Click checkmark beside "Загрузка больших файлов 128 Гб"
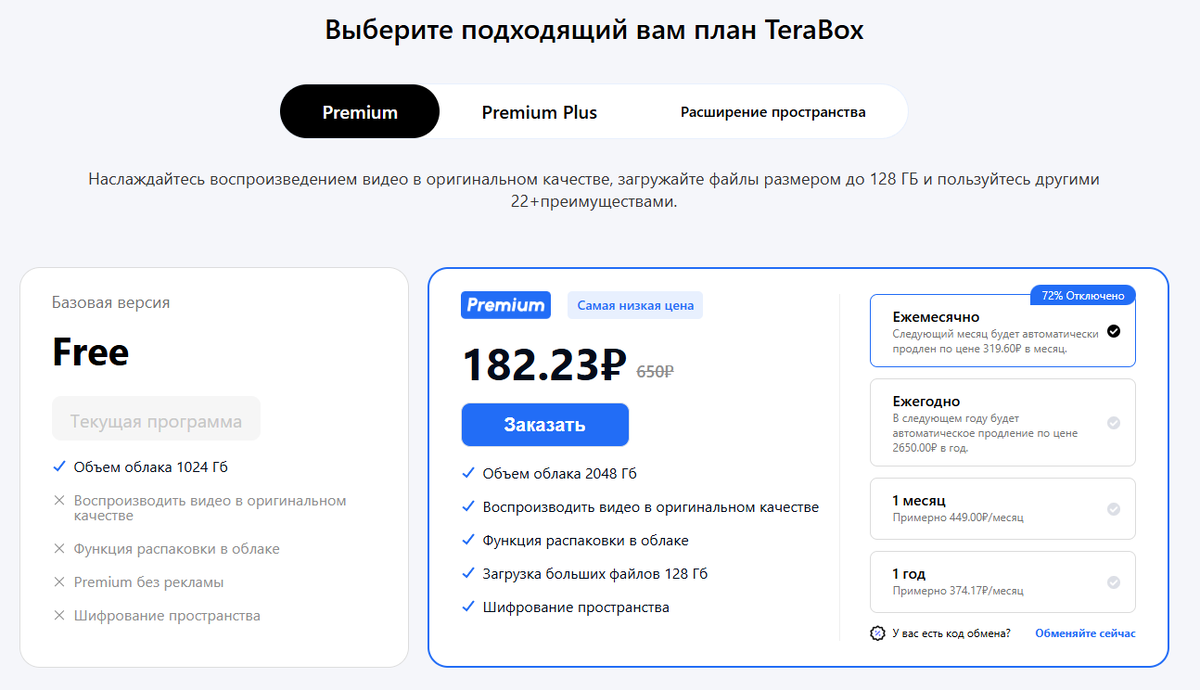The width and height of the screenshot is (1200, 690). (468, 573)
